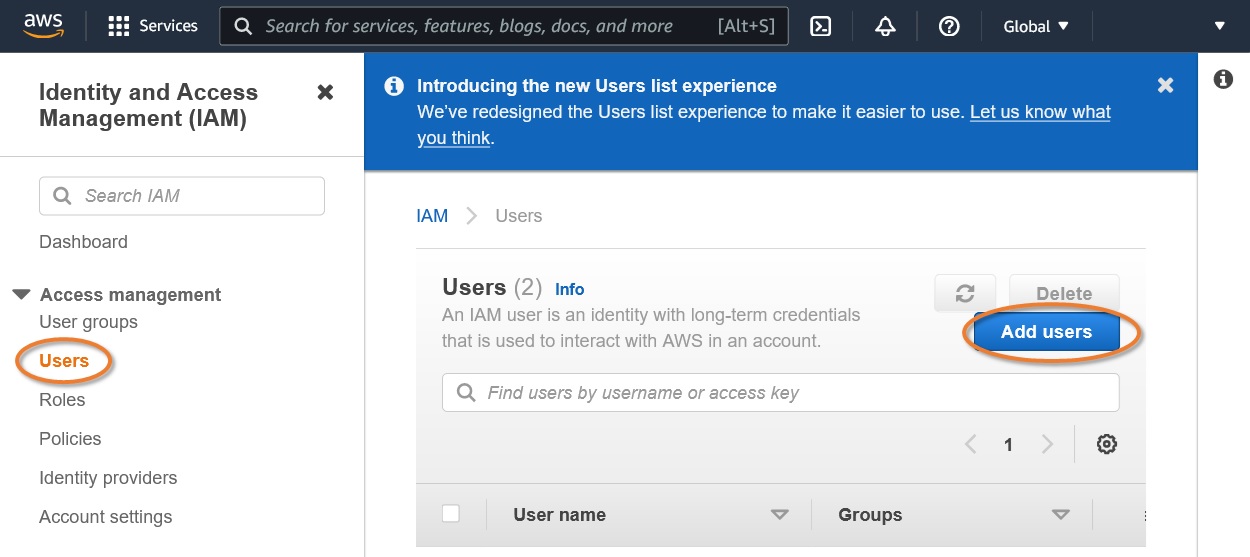
Task: Go to the next page arrow
Action: coord(1047,445)
